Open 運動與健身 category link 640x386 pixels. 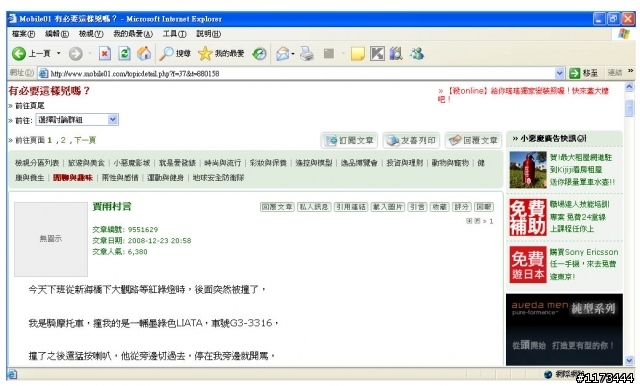165,178
